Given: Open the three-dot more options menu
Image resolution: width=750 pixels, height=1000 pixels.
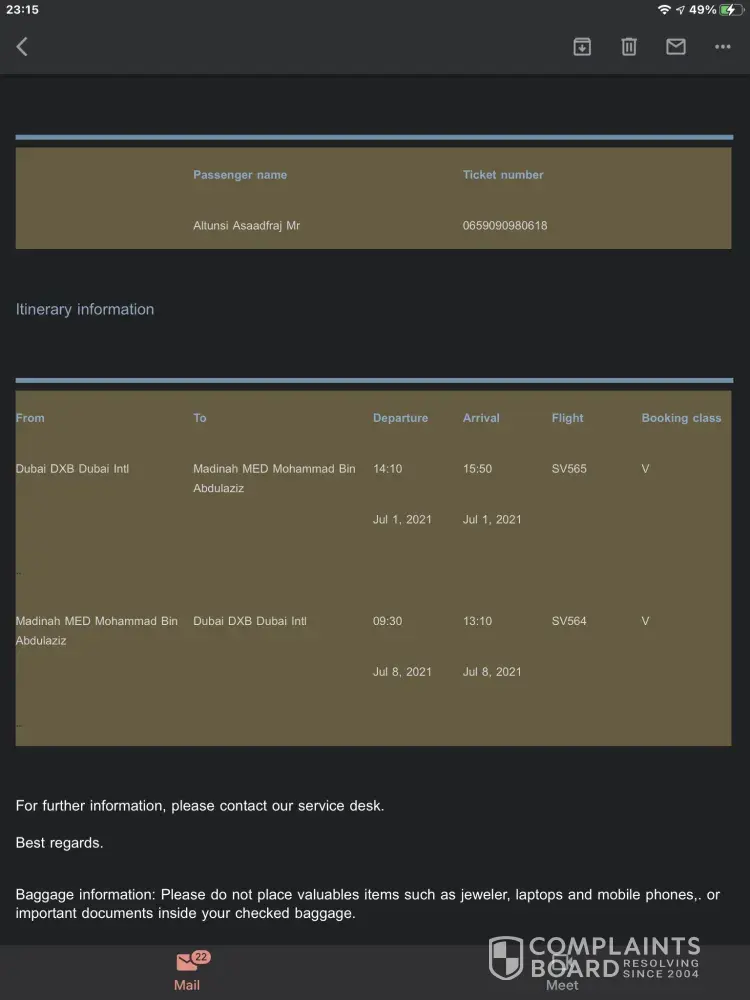Looking at the screenshot, I should [723, 46].
